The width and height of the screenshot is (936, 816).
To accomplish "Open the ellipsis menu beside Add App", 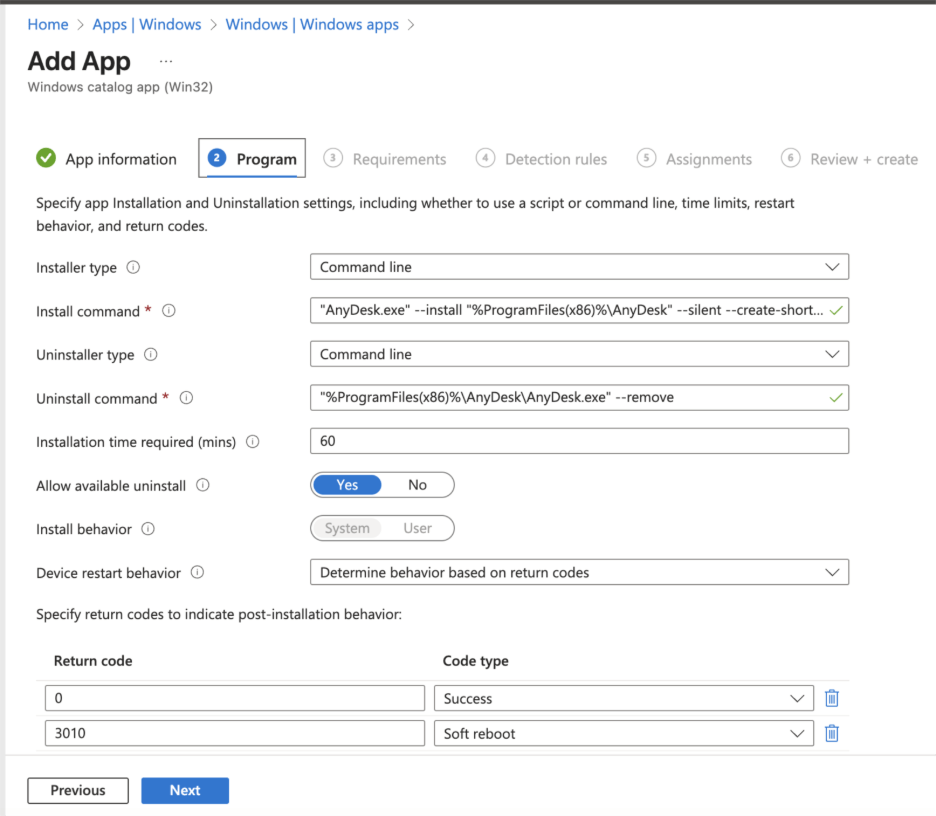I will (x=166, y=61).
